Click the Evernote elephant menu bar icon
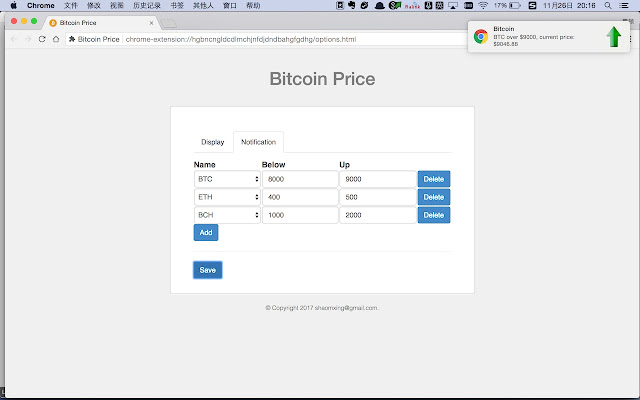The width and height of the screenshot is (640, 400). click(351, 5)
